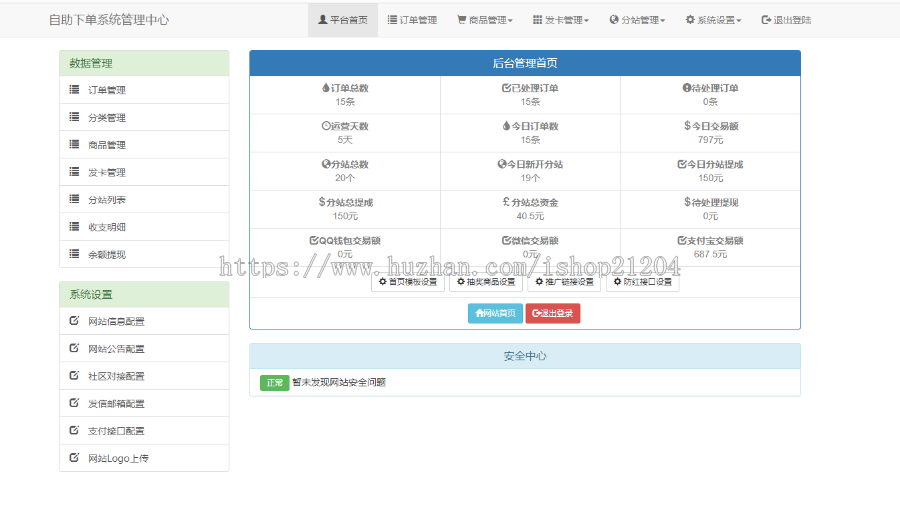Click edit icon beside 网站信息配置
The height and width of the screenshot is (528, 900).
coord(74,321)
